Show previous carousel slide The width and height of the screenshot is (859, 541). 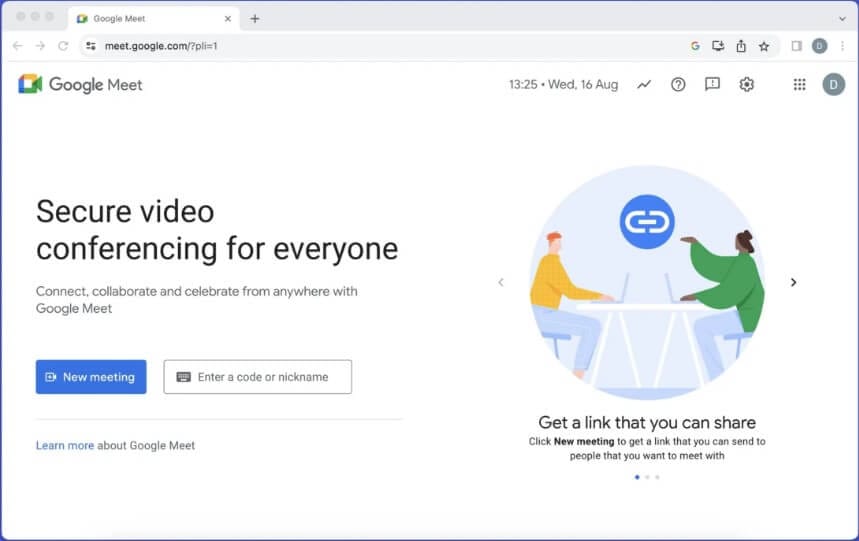coord(501,282)
